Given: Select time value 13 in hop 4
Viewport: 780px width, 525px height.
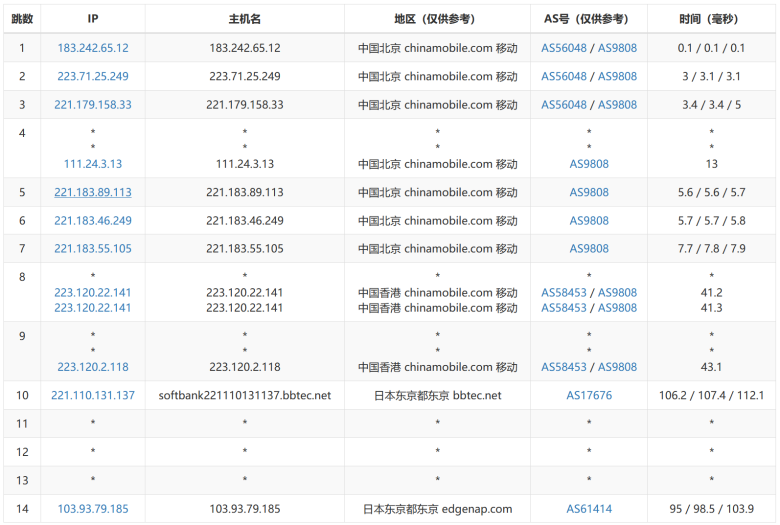Looking at the screenshot, I should (x=711, y=164).
